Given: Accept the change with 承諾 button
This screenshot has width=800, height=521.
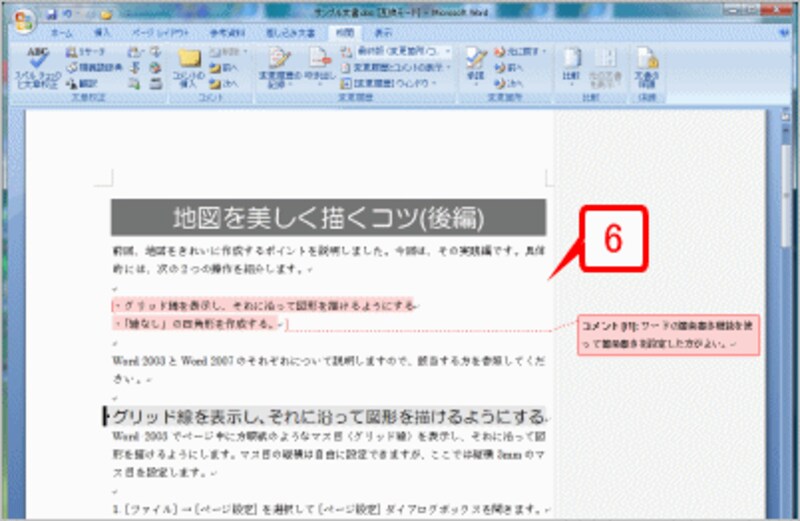Looking at the screenshot, I should tap(475, 67).
